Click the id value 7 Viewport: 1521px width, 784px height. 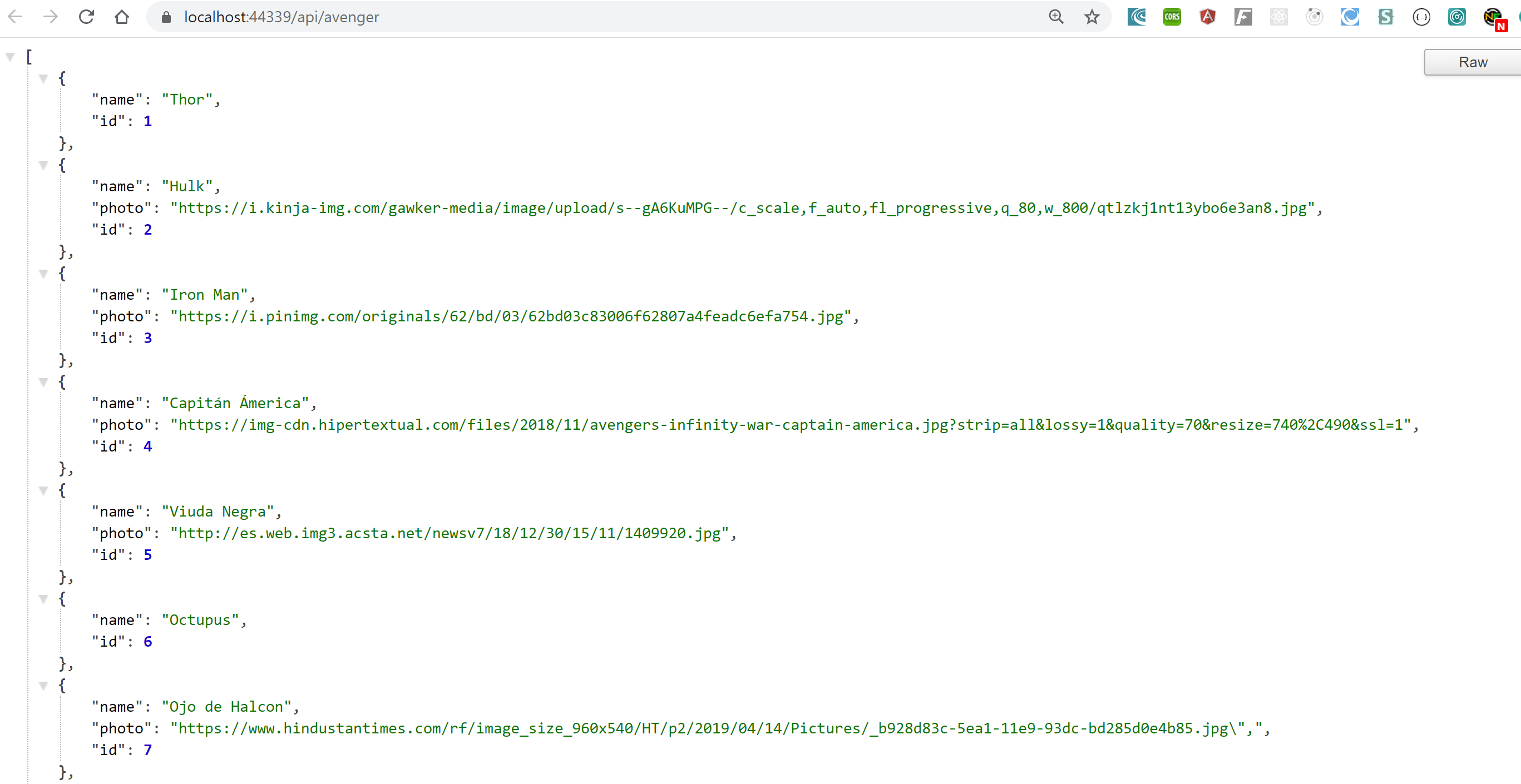[x=147, y=751]
